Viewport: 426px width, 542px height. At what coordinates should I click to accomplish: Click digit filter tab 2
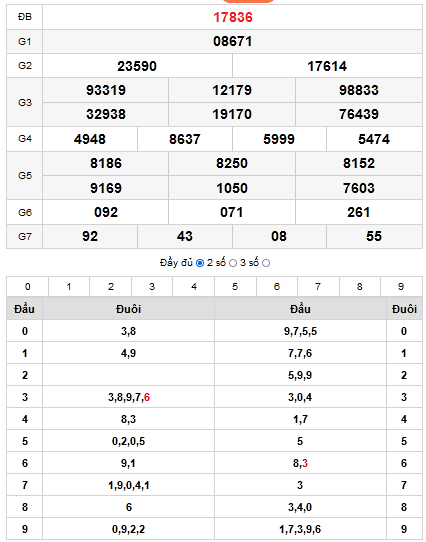111,287
